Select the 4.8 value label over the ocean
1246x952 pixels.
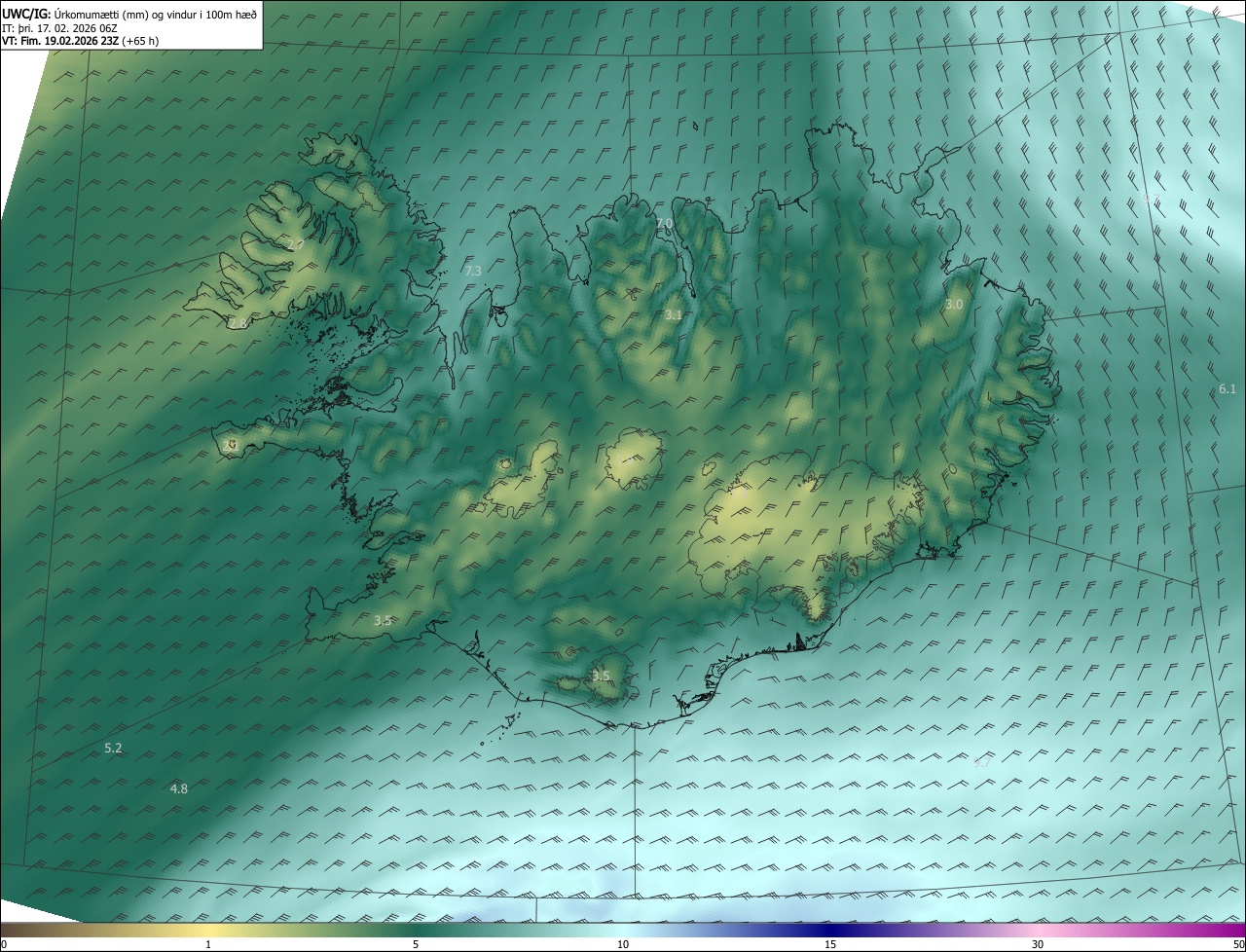(x=179, y=789)
